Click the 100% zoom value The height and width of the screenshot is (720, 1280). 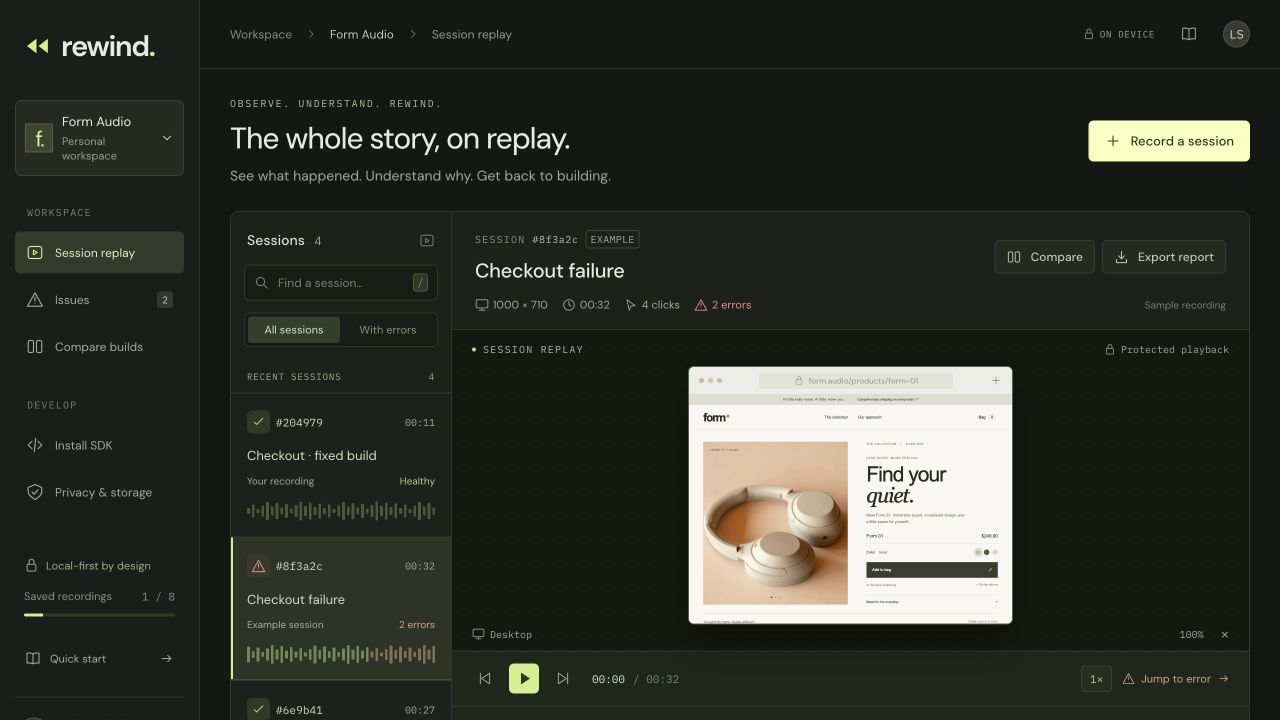1191,635
